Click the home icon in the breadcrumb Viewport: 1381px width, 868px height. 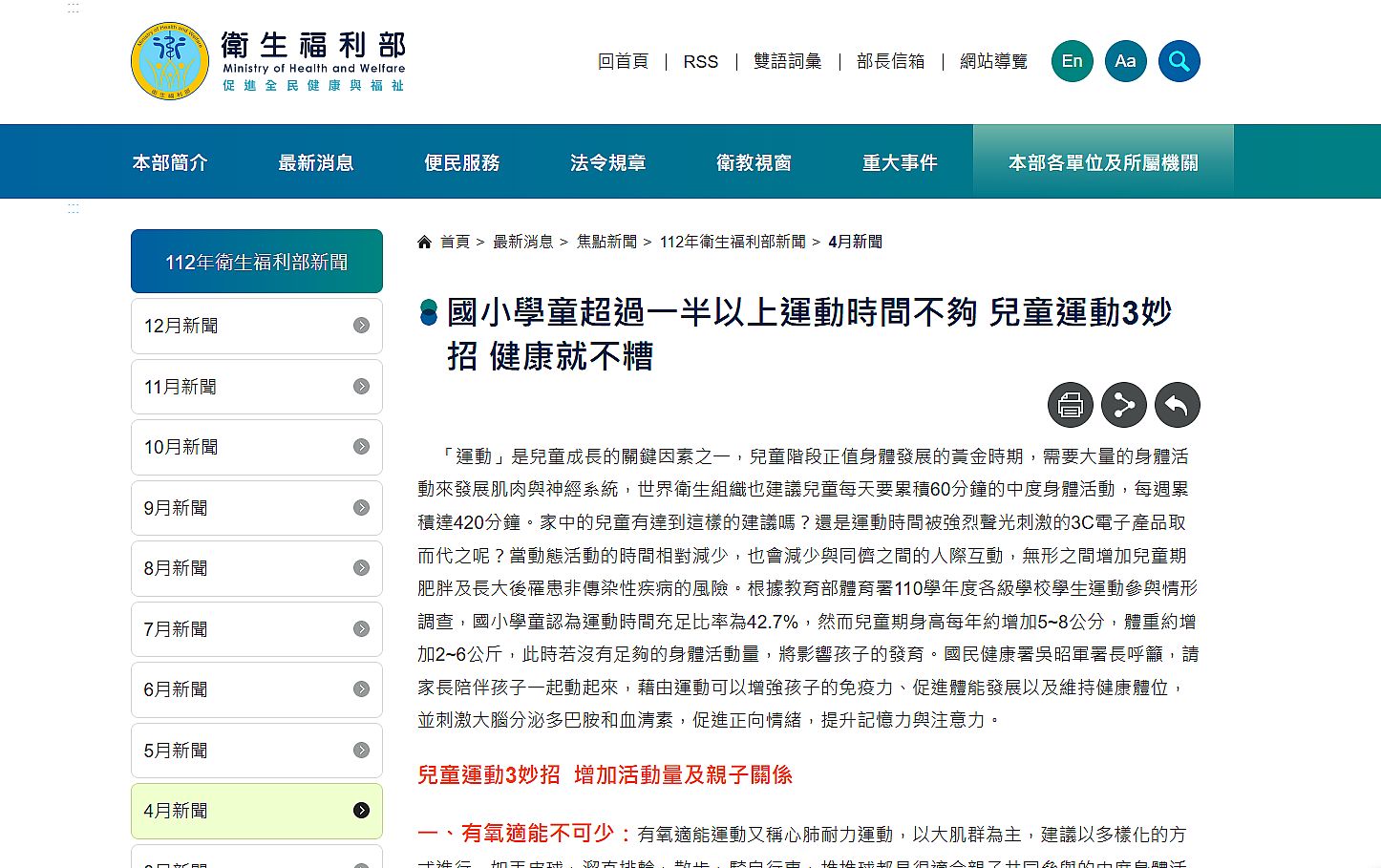[425, 243]
